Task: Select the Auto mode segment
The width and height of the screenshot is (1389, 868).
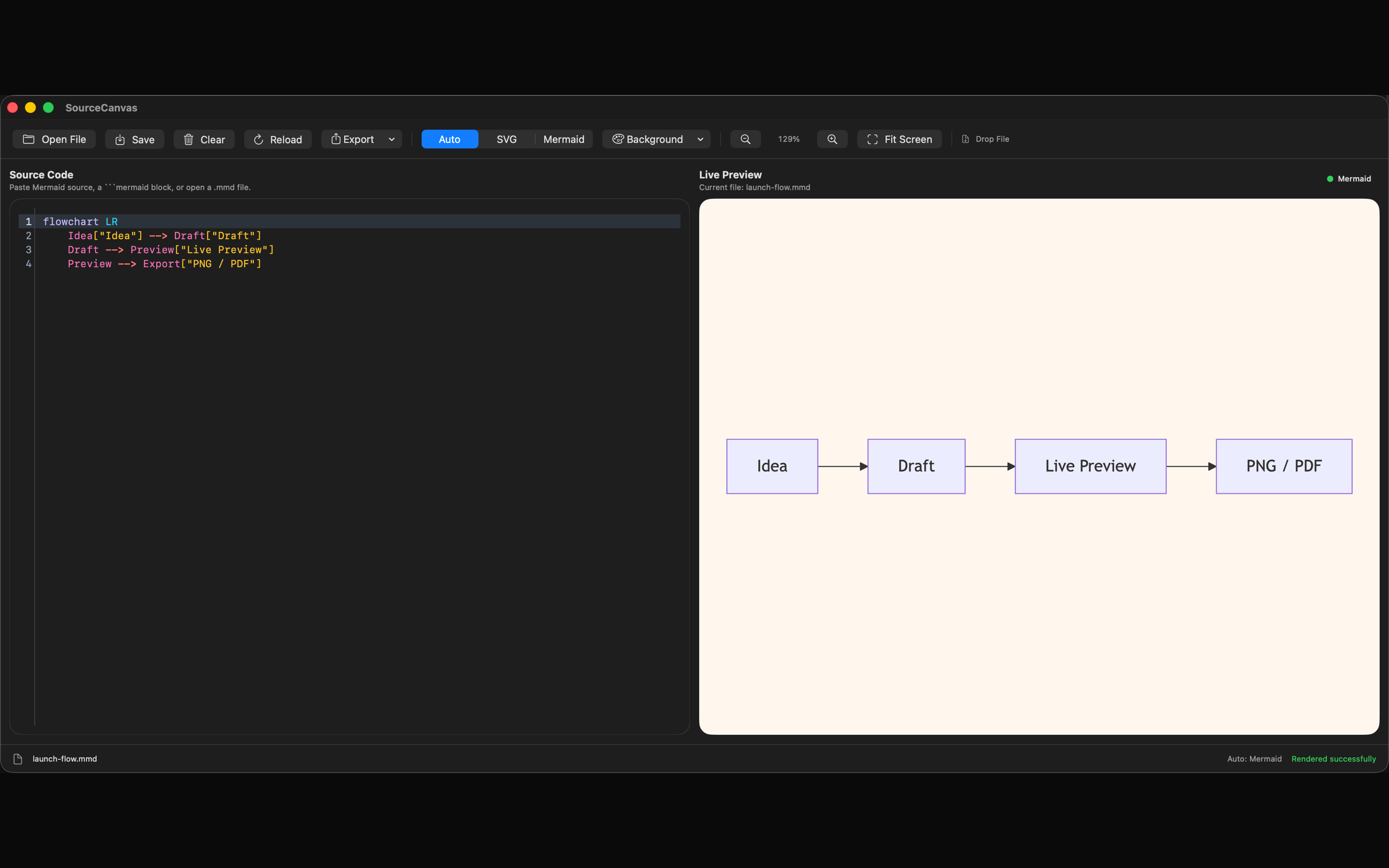Action: tap(449, 139)
